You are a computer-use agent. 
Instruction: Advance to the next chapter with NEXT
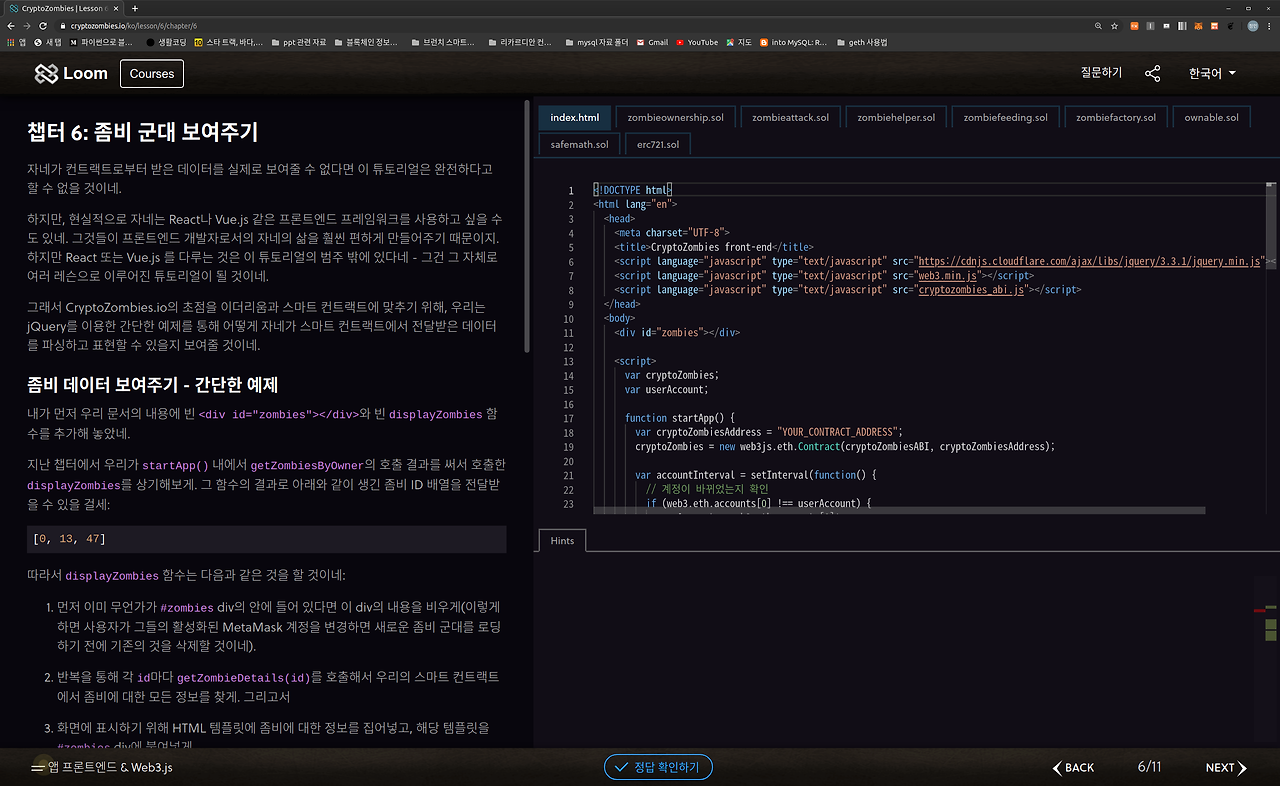tap(1226, 767)
